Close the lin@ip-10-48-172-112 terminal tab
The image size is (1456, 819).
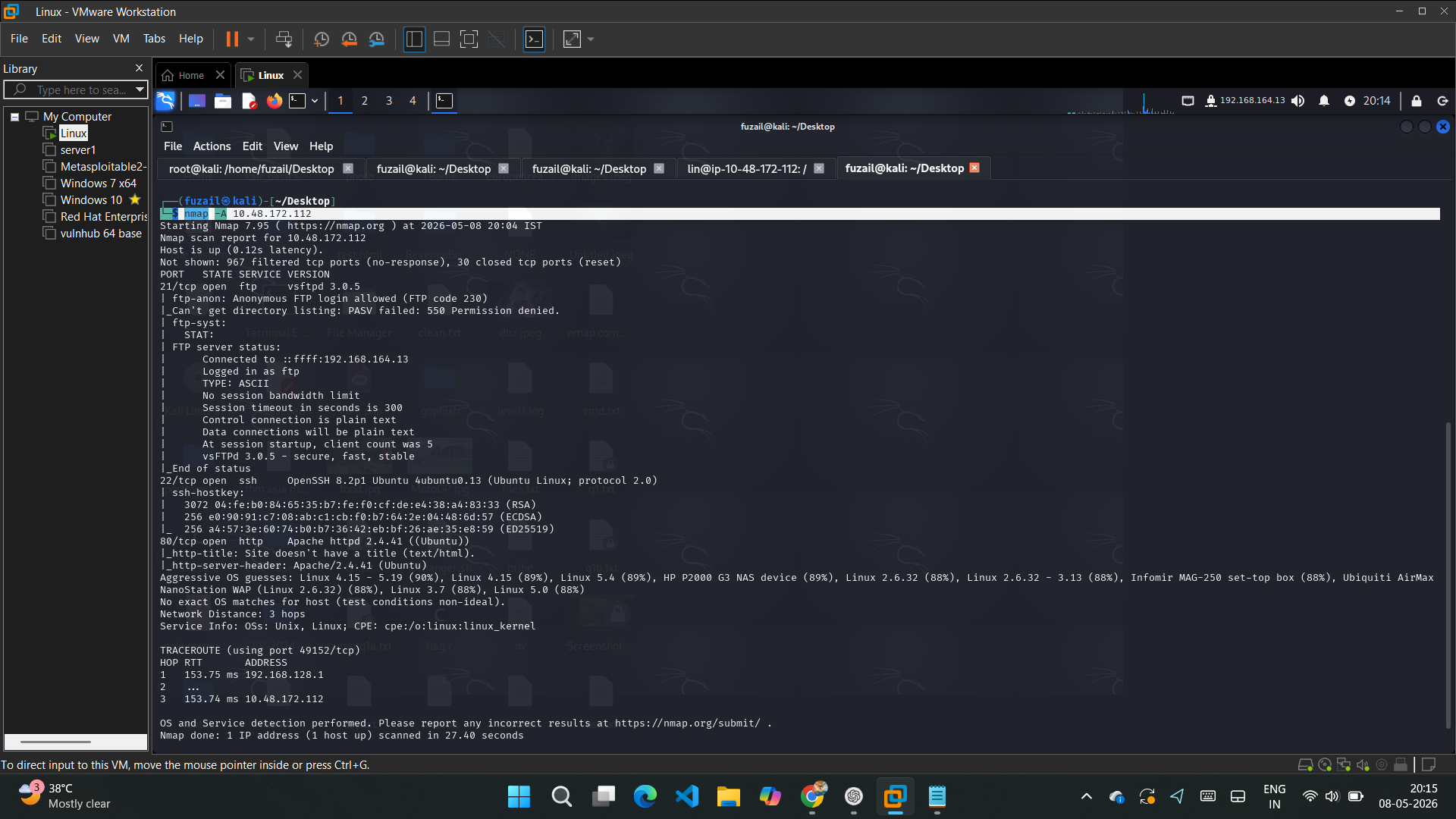pos(819,168)
